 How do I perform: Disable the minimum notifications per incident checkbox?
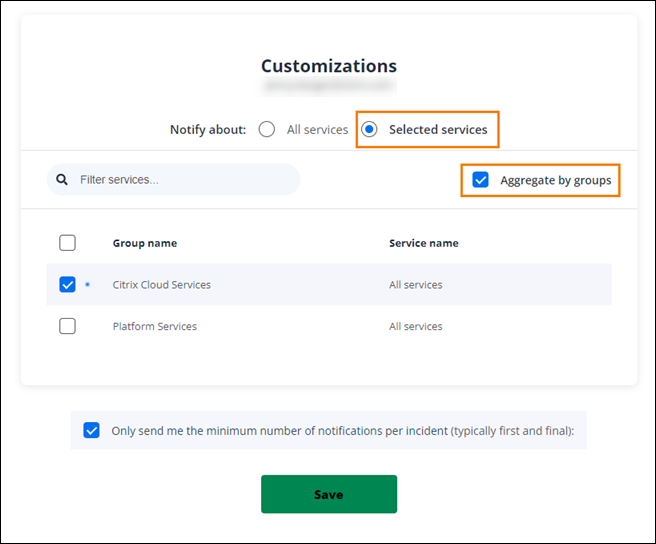tap(92, 431)
